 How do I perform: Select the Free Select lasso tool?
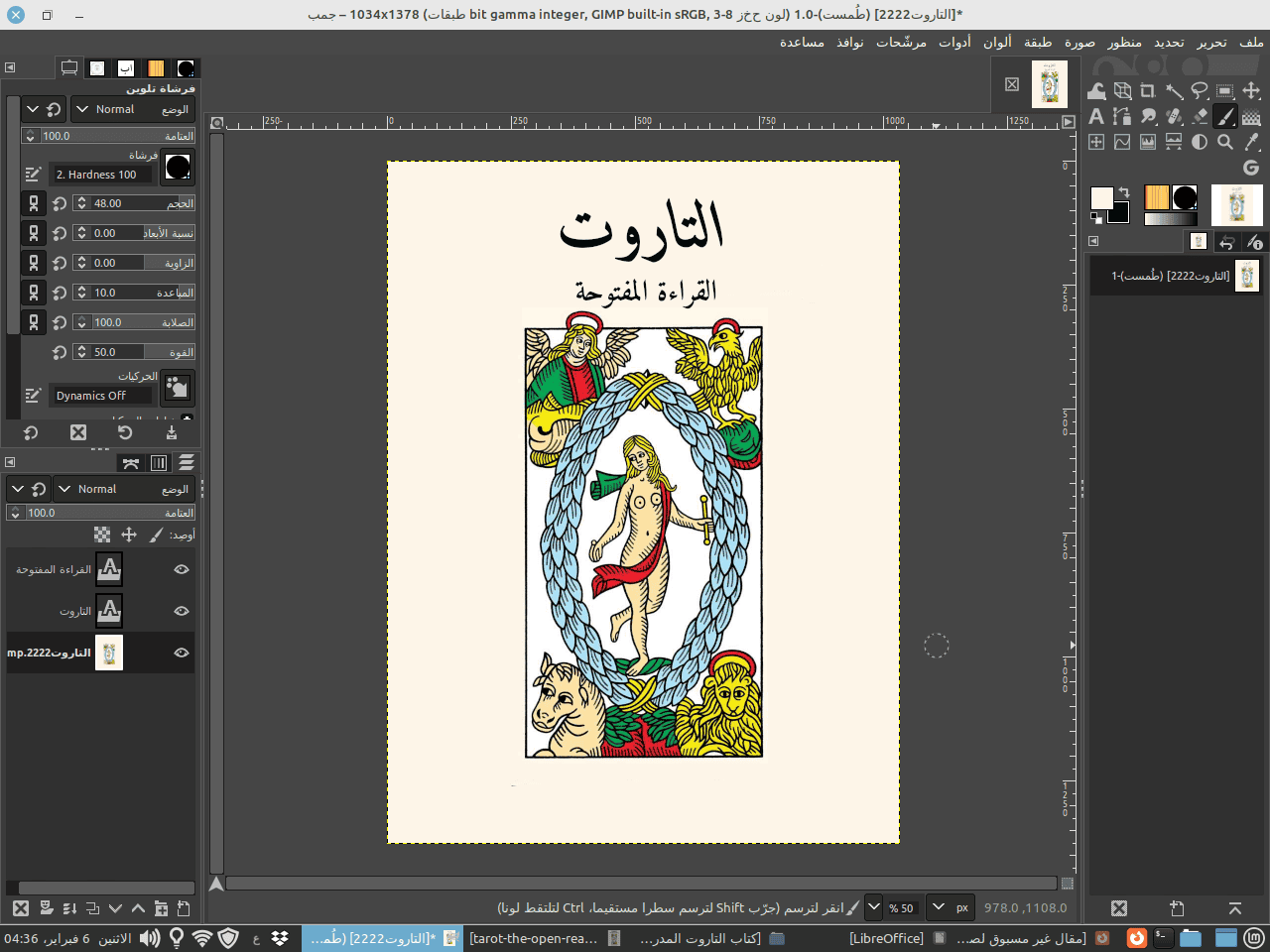coord(1200,90)
